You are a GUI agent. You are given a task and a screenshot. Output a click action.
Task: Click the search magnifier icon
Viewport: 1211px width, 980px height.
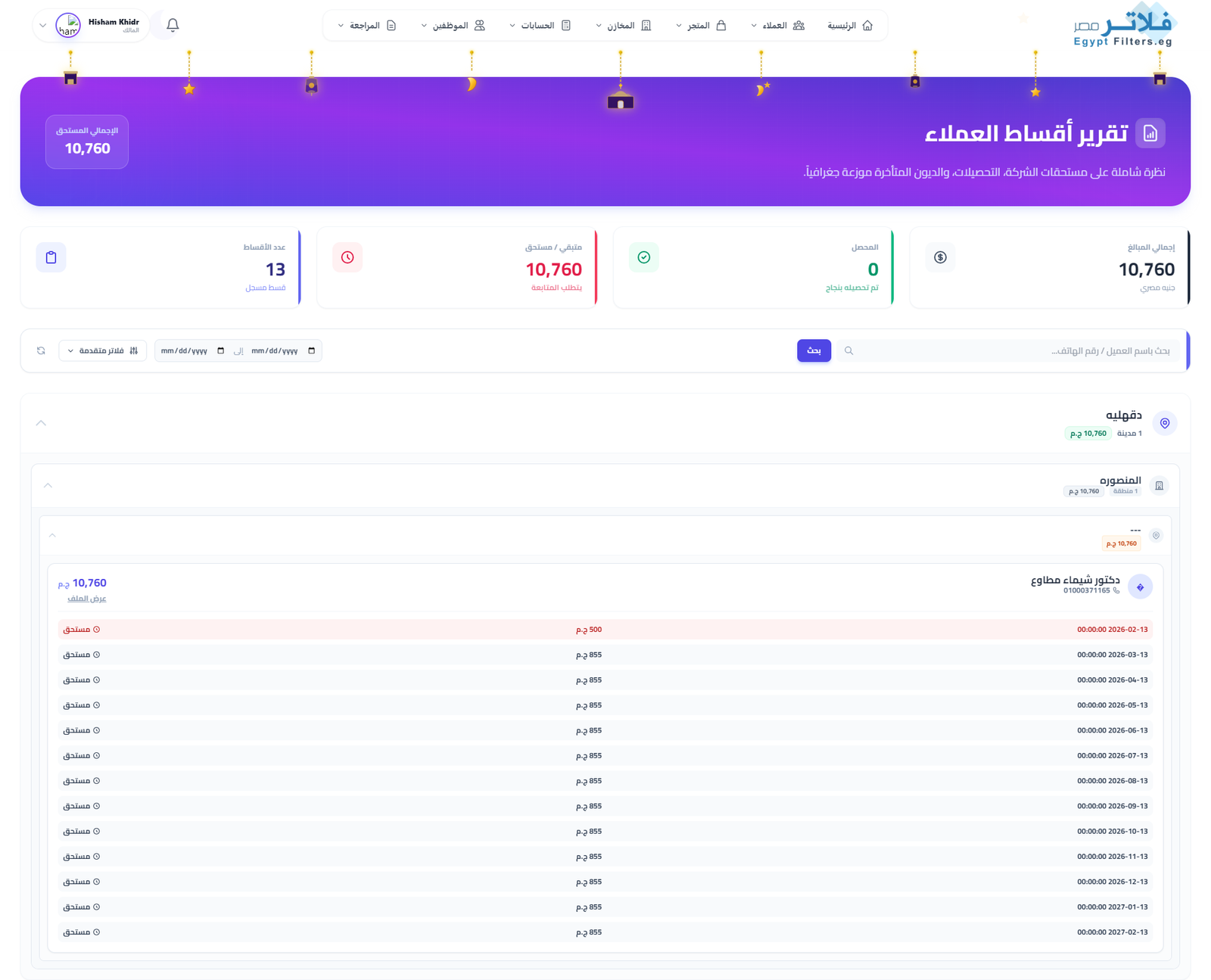[x=848, y=350]
